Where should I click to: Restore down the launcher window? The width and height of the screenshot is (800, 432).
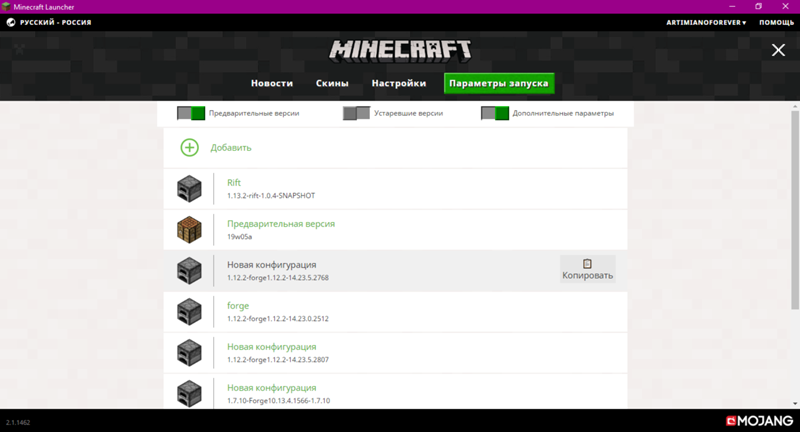pyautogui.click(x=759, y=7)
